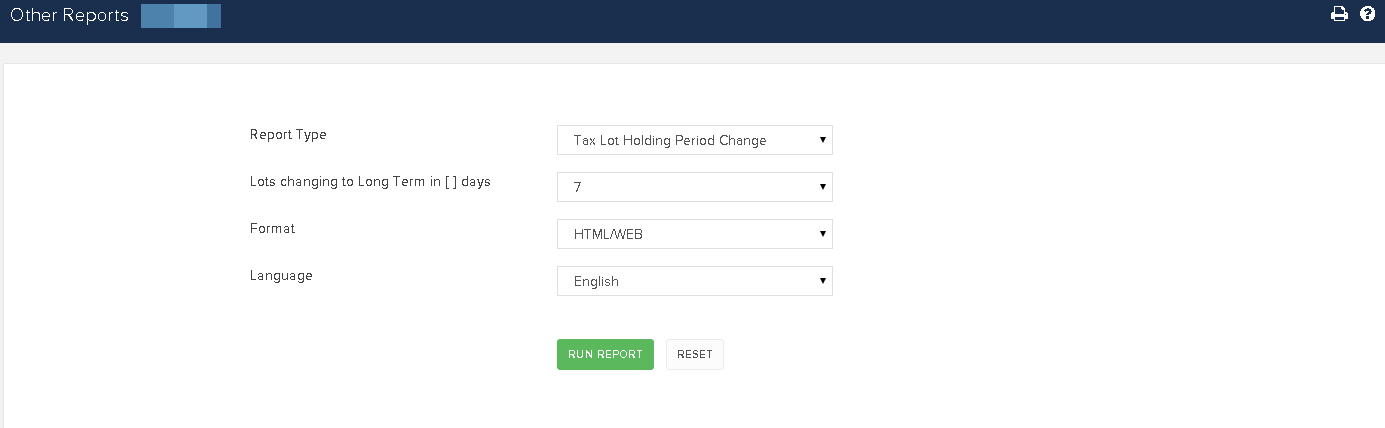This screenshot has height=428, width=1385.
Task: Click the arrow on Format selector
Action: point(822,234)
